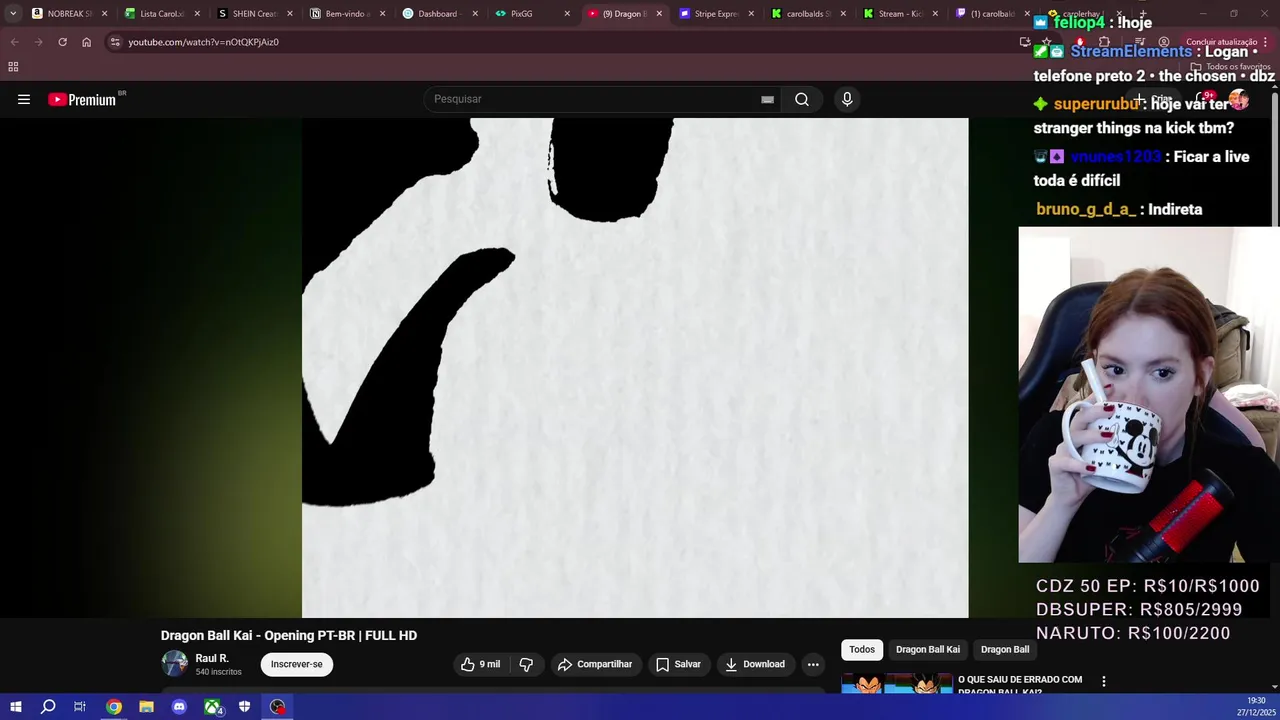
Task: Open Raul R. channel avatar
Action: 175,663
